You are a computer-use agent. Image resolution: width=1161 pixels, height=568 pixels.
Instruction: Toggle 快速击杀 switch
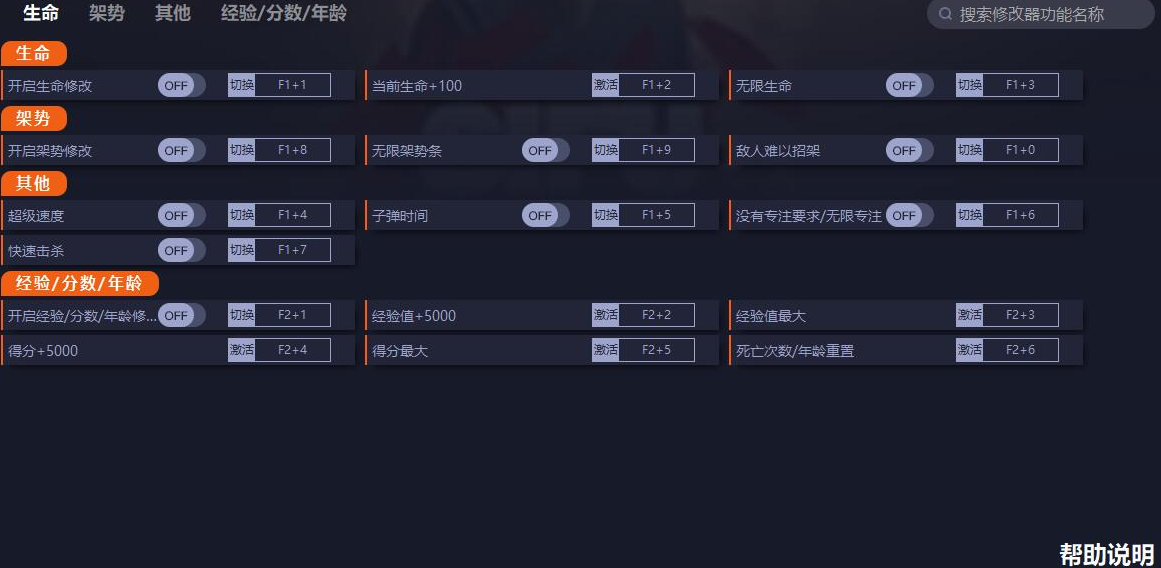coord(181,250)
